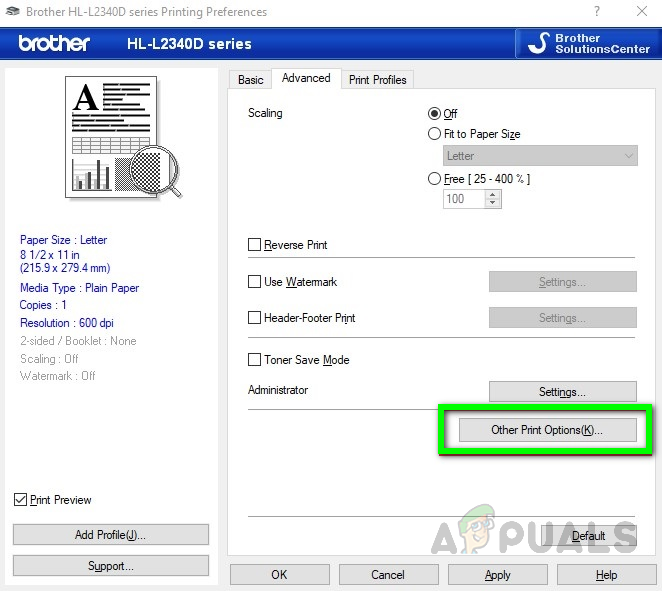Screen dimensions: 662x591
Task: Increase scaling percent with up arrow
Action: tap(493, 195)
